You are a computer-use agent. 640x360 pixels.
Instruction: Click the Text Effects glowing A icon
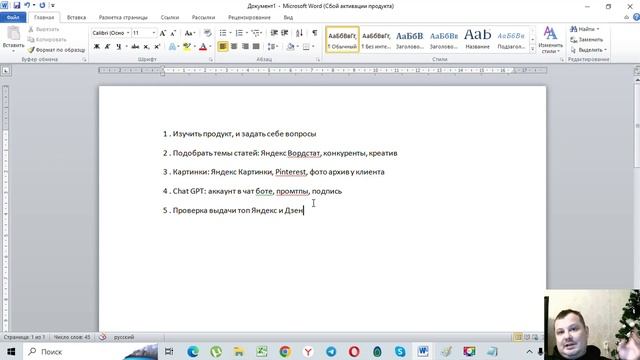(172, 47)
